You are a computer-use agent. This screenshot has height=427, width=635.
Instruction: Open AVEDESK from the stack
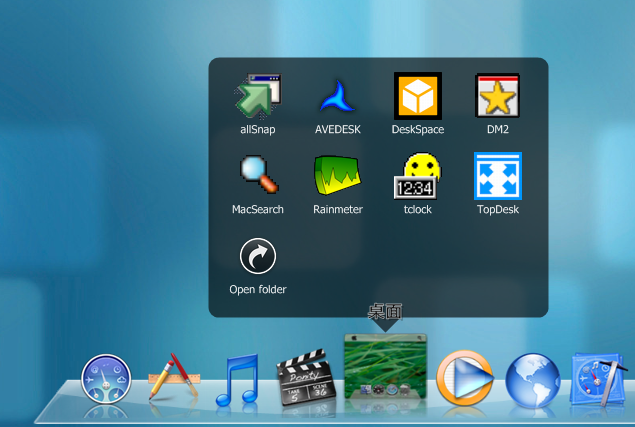coord(337,96)
